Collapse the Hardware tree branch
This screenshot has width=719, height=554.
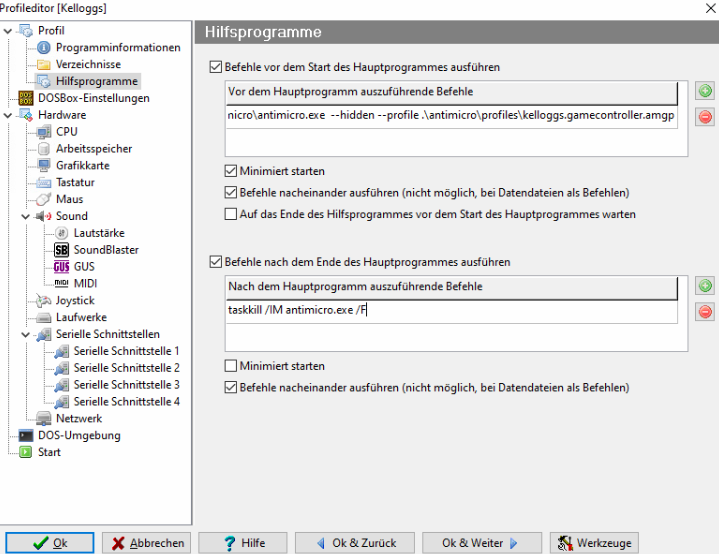point(8,115)
